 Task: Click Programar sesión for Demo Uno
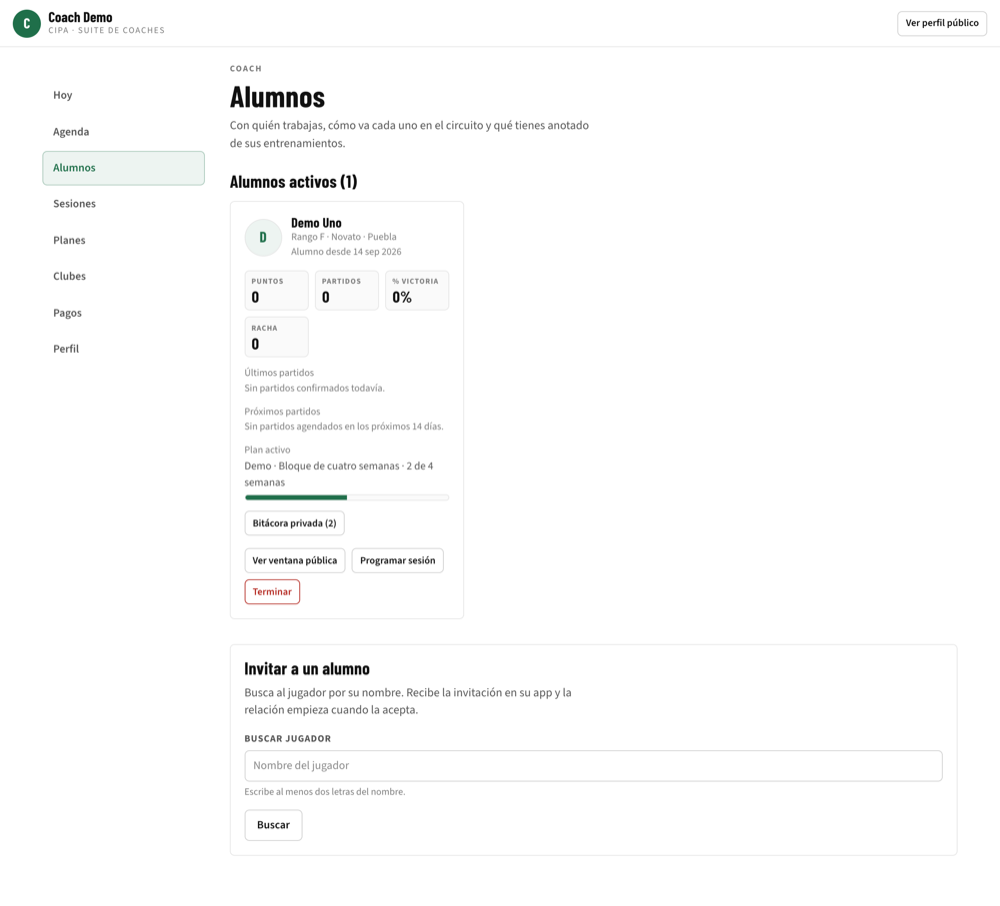pos(397,560)
